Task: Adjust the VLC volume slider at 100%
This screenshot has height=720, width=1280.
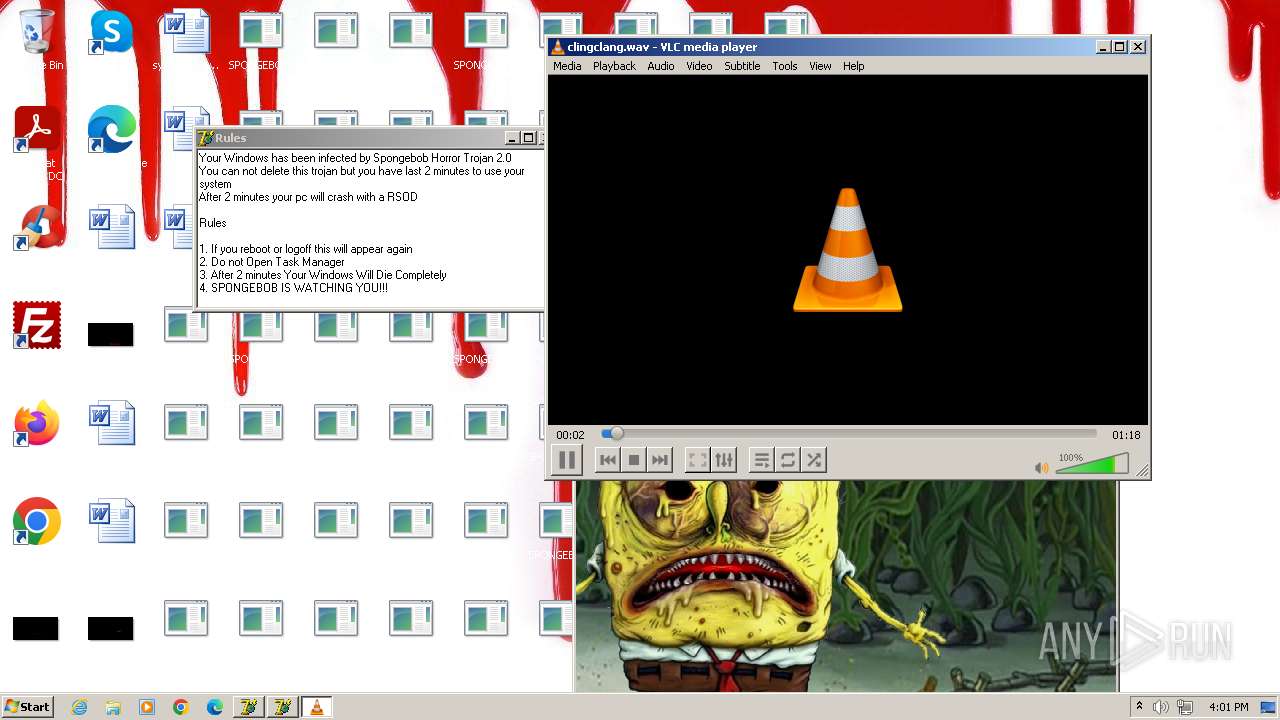Action: pos(1092,464)
